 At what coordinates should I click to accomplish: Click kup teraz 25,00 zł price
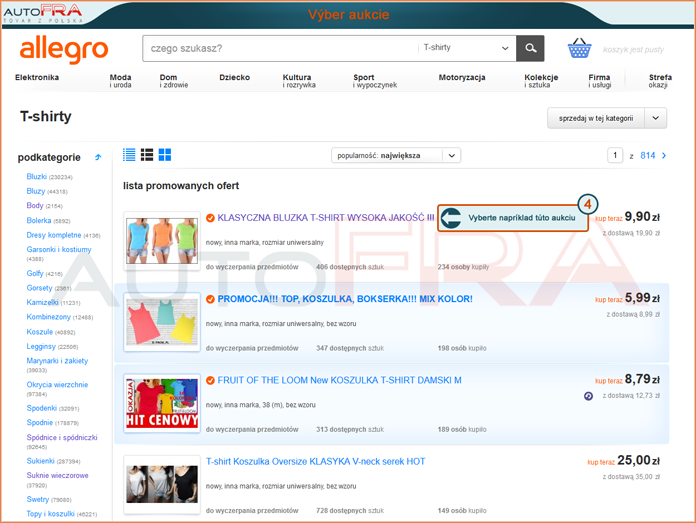624,460
